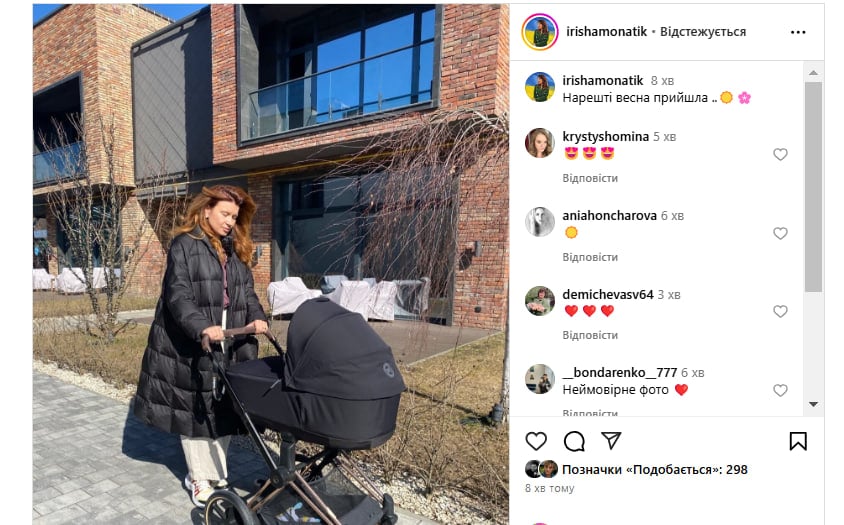The width and height of the screenshot is (844, 525).
Task: Like the post with heart icon
Action: click(x=536, y=441)
